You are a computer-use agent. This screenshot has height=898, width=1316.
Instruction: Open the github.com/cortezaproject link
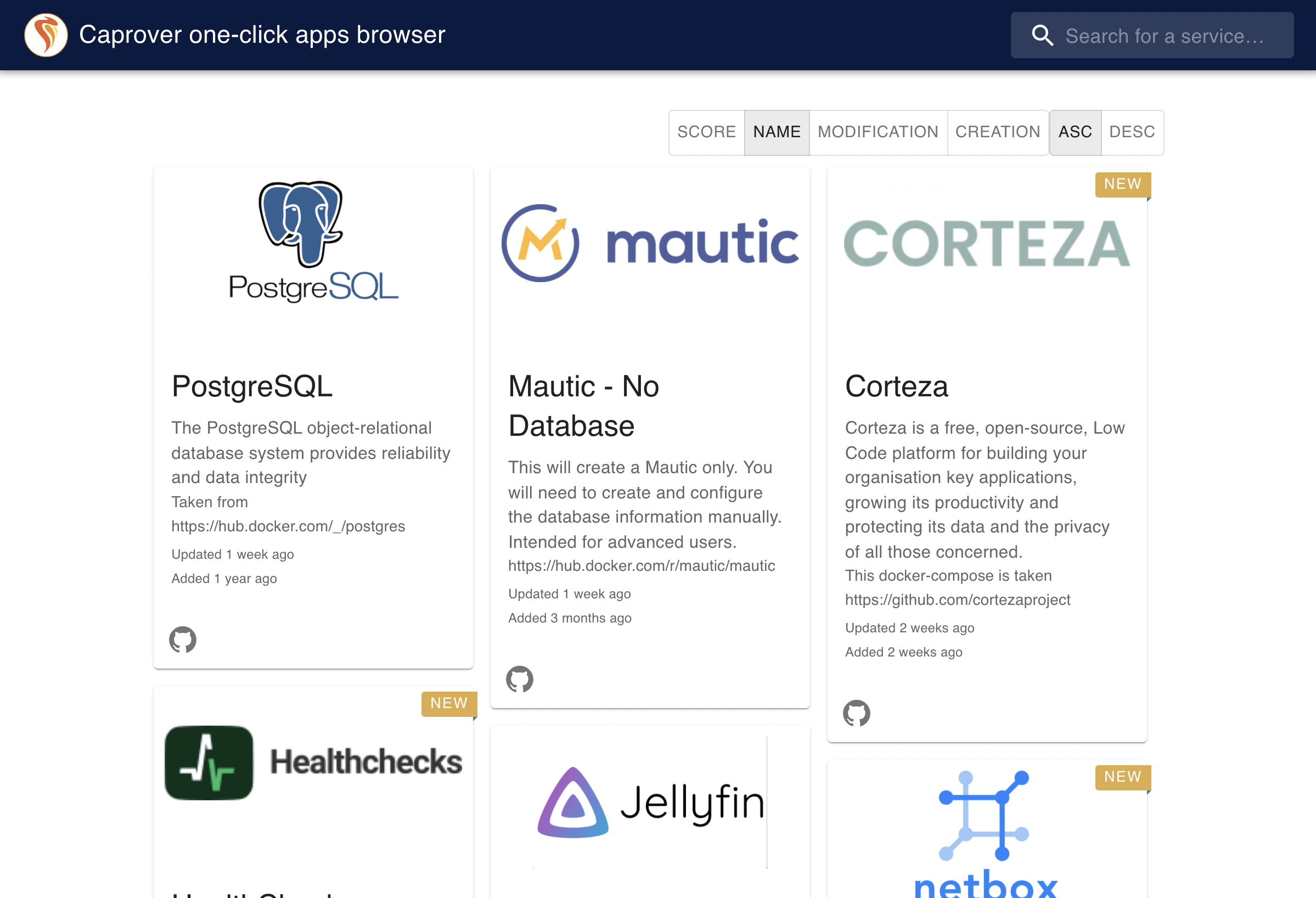[958, 600]
